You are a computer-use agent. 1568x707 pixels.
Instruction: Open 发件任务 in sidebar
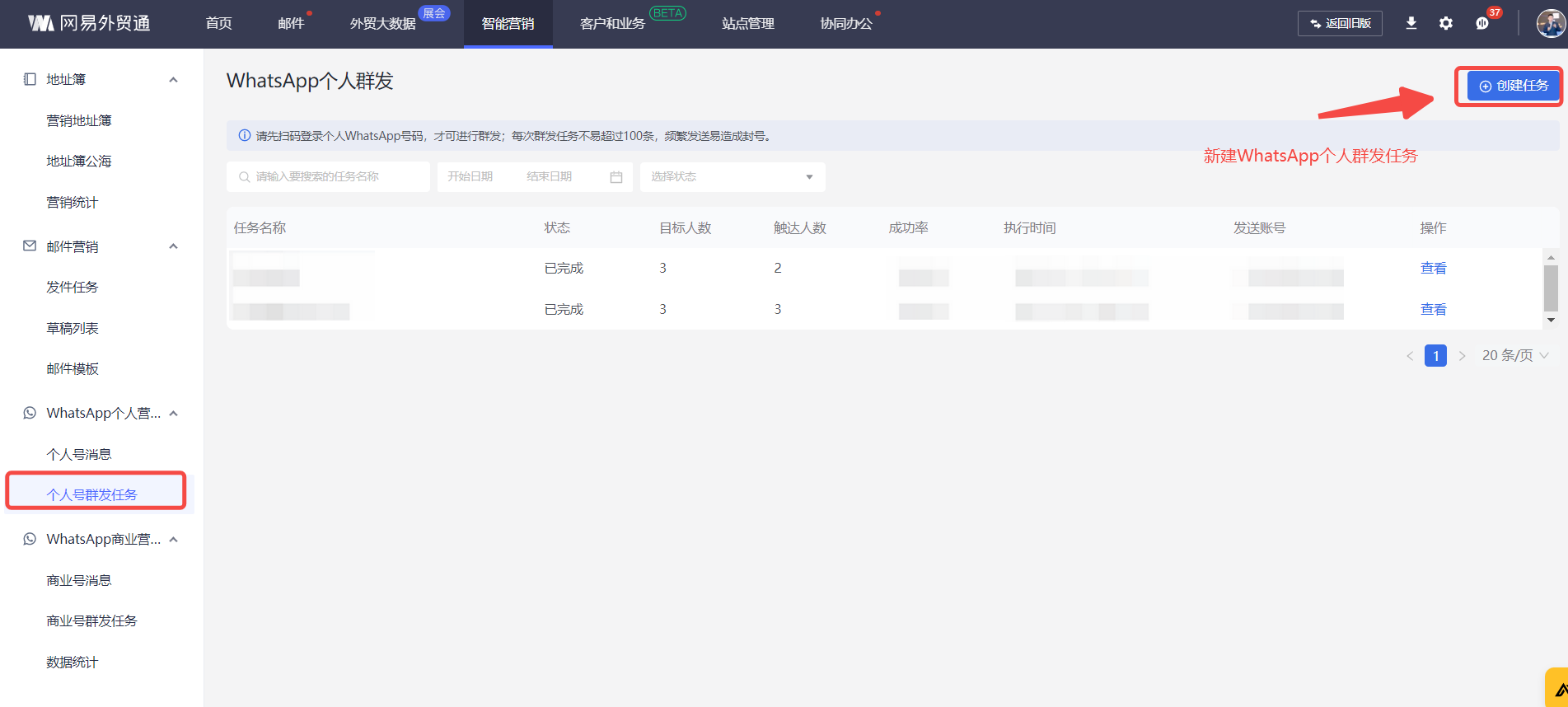tap(73, 287)
